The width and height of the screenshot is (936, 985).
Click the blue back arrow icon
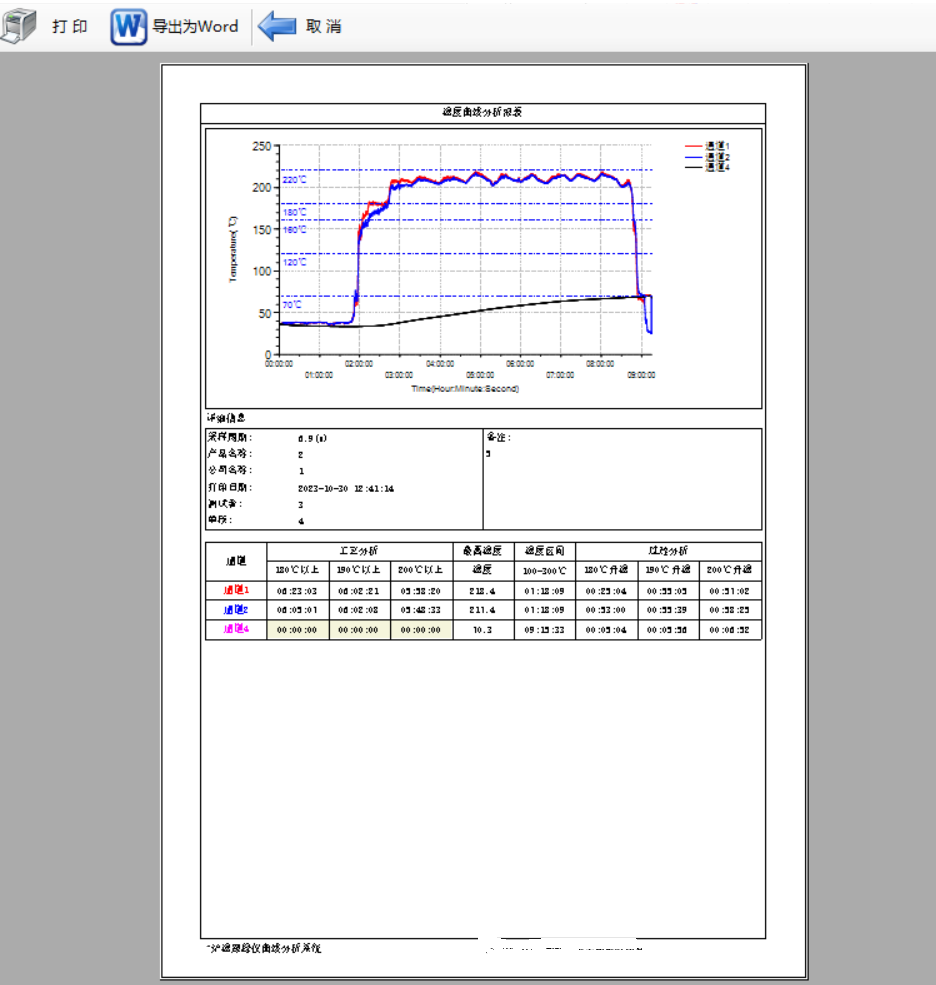277,26
